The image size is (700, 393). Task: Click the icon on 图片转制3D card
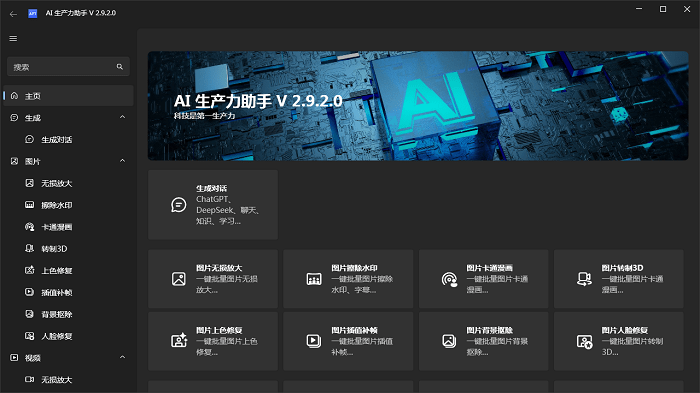pyautogui.click(x=584, y=279)
